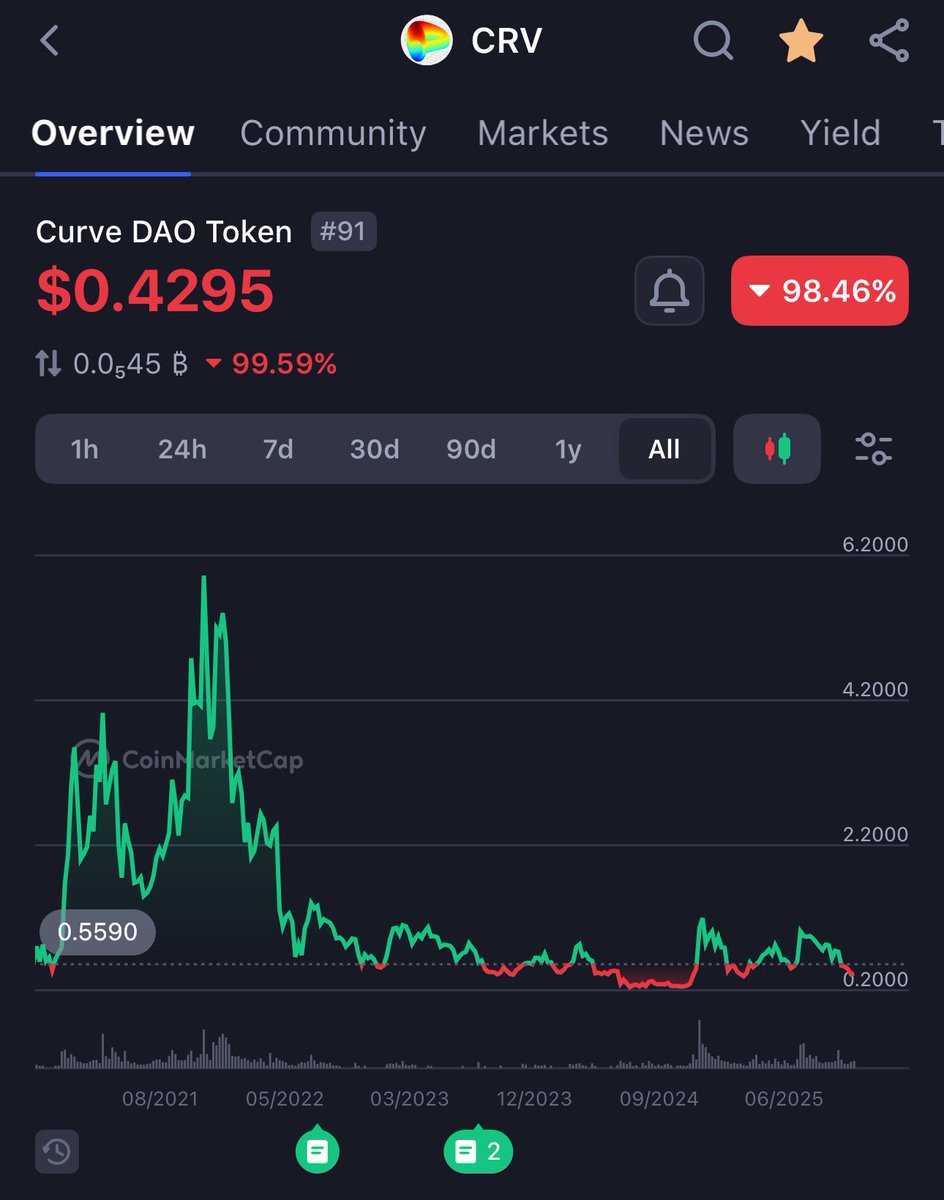Open the Yield tab
Image resolution: width=944 pixels, height=1200 pixels.
[x=840, y=133]
